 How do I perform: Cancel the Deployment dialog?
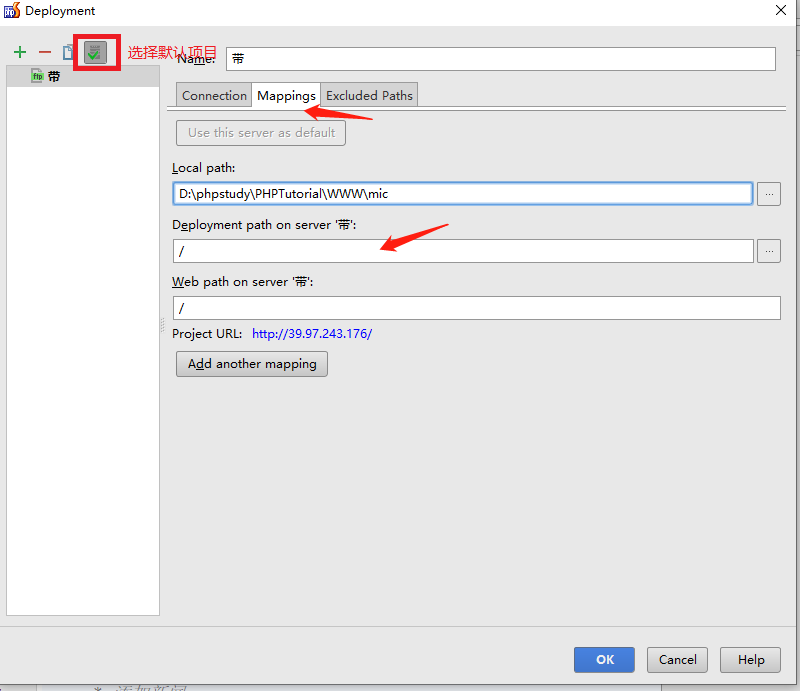(x=678, y=660)
